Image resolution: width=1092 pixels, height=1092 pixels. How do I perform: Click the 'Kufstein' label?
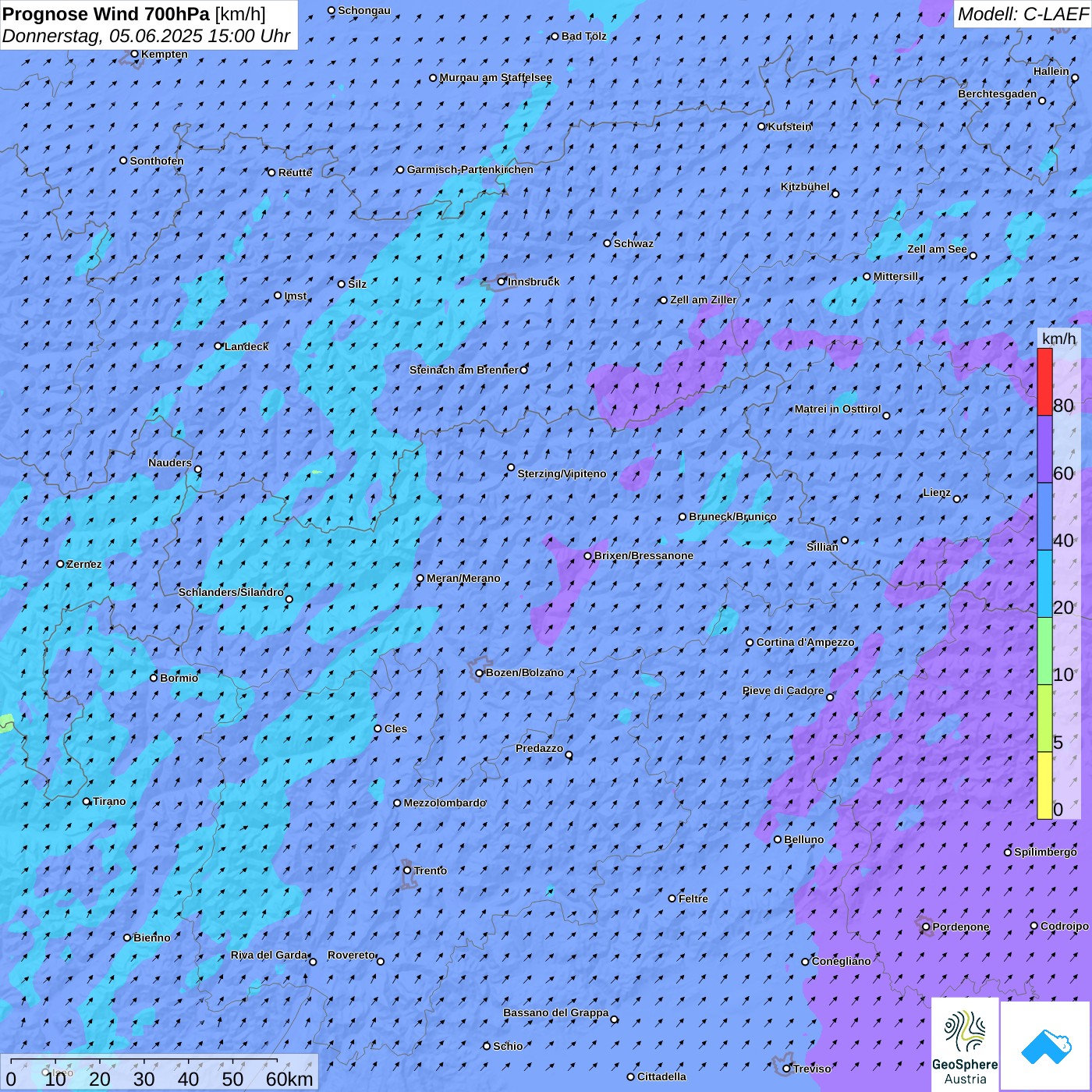pyautogui.click(x=789, y=126)
